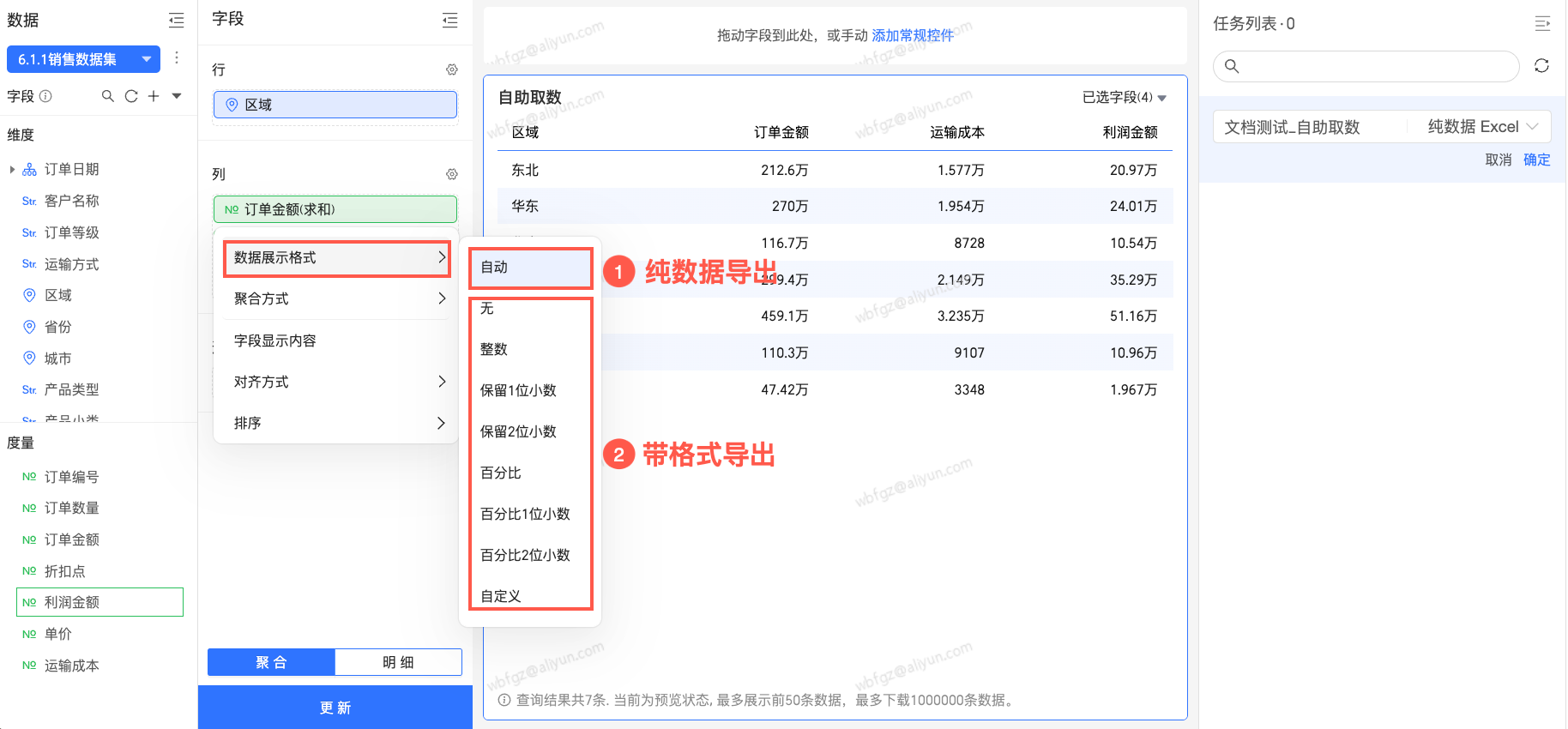Open dataset more-options dots

pos(177,57)
